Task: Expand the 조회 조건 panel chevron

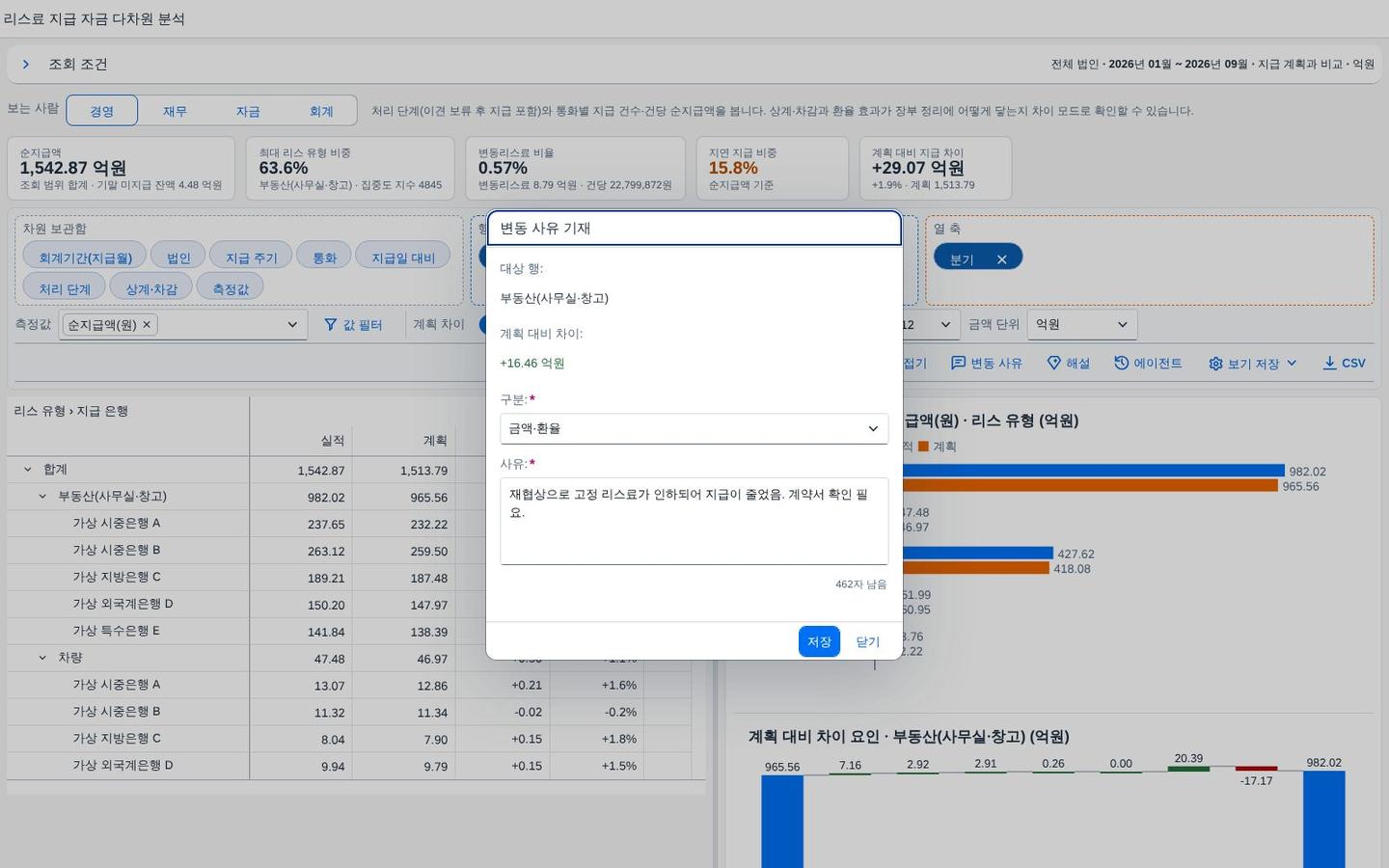Action: [26, 65]
